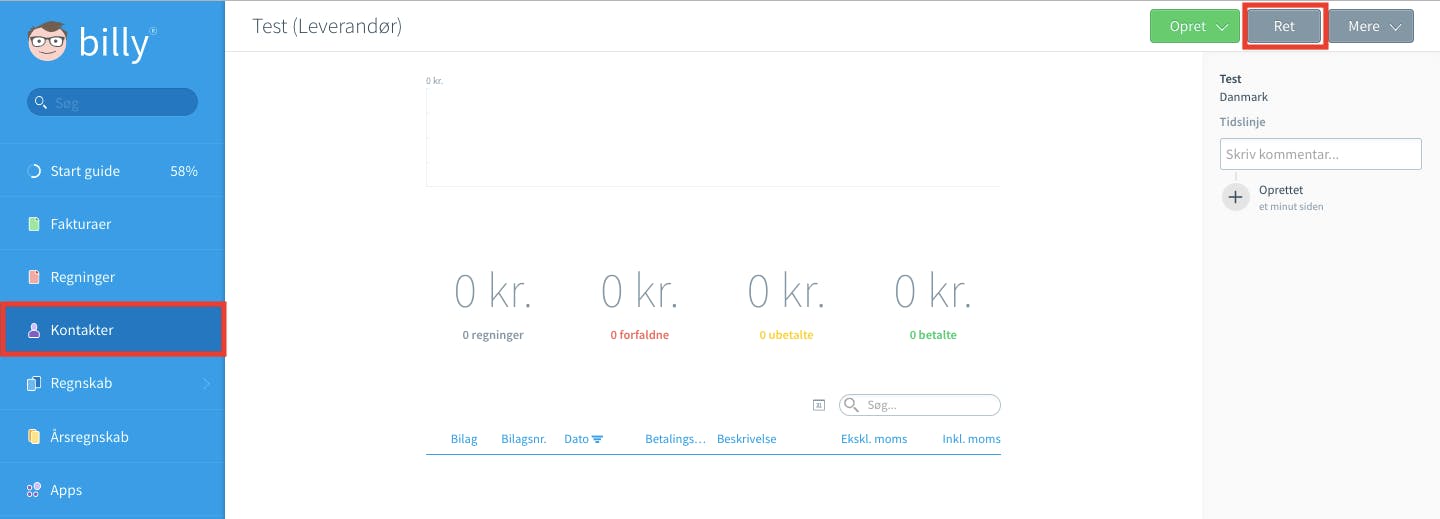Sort table by Inkl. moms column
This screenshot has height=519, width=1440.
coord(971,439)
